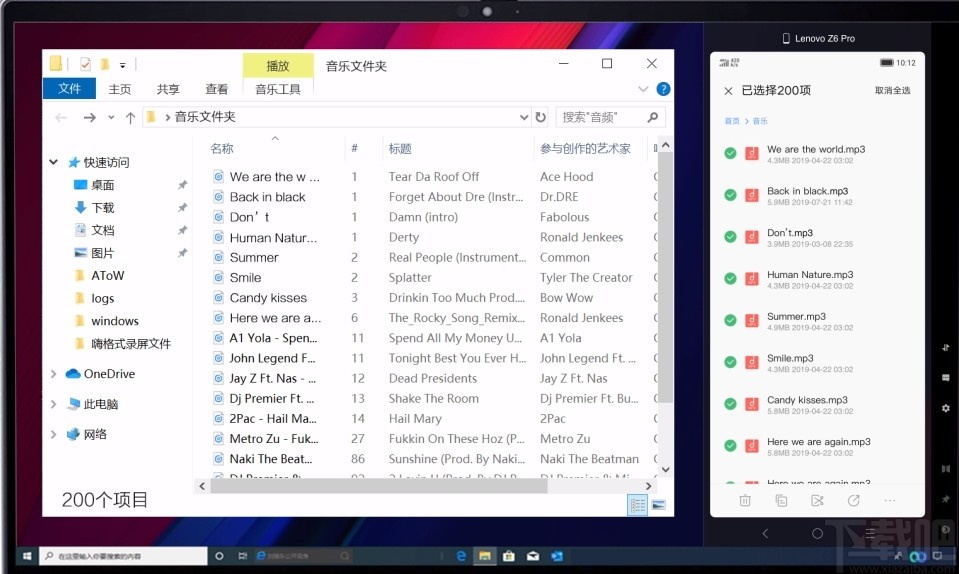Launch Edge browser from taskbar
This screenshot has width=959, height=574.
pyautogui.click(x=461, y=556)
